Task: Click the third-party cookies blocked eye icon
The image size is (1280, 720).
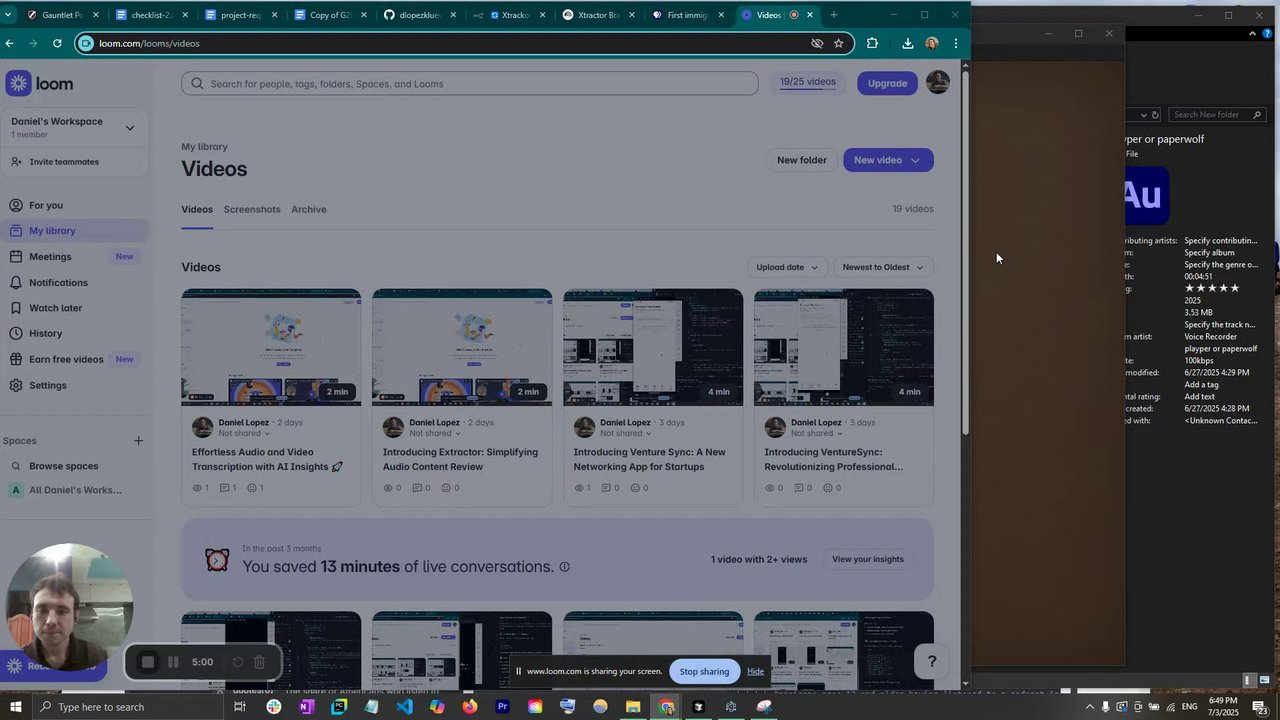Action: [x=817, y=43]
